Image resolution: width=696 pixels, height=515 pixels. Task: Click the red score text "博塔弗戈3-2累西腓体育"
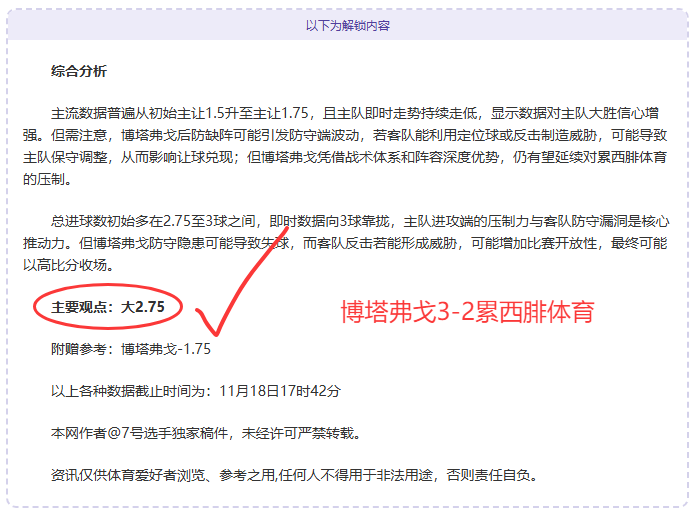point(468,311)
